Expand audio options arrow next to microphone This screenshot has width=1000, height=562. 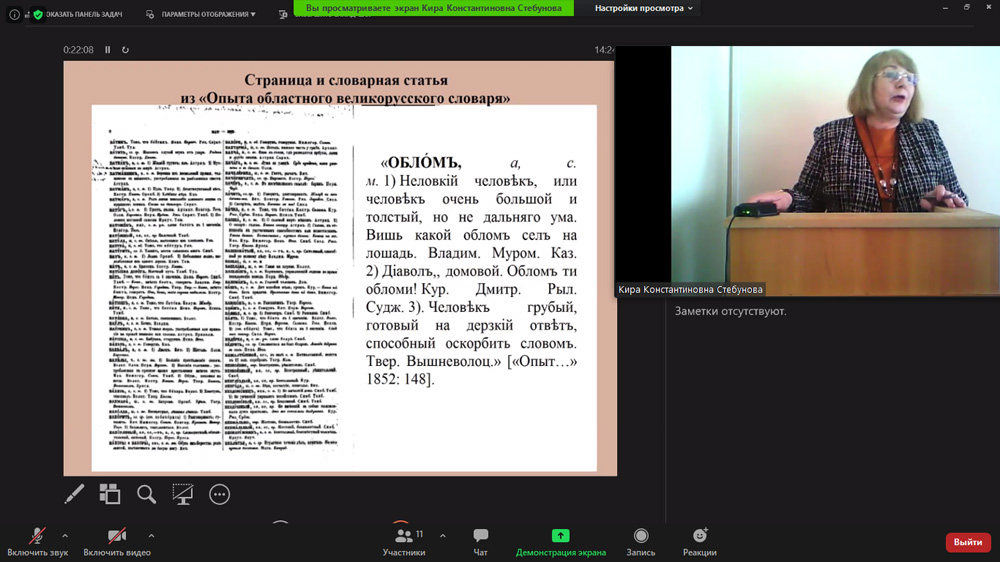pos(65,536)
